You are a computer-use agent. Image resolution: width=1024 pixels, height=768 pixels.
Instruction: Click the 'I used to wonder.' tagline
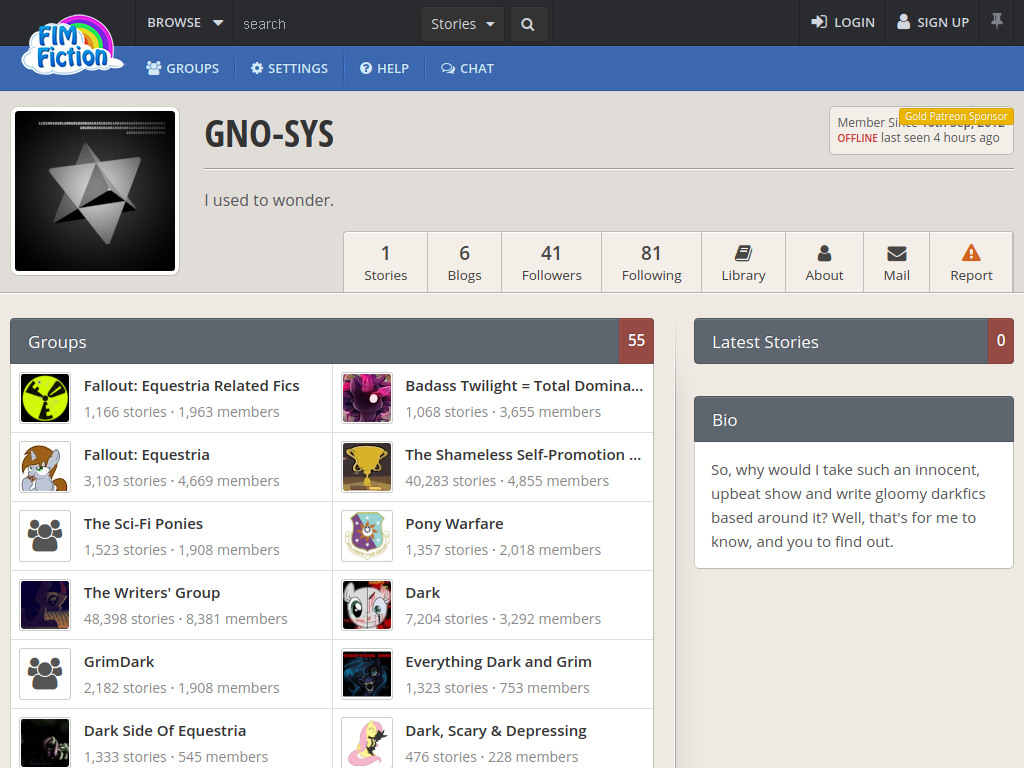(x=269, y=200)
